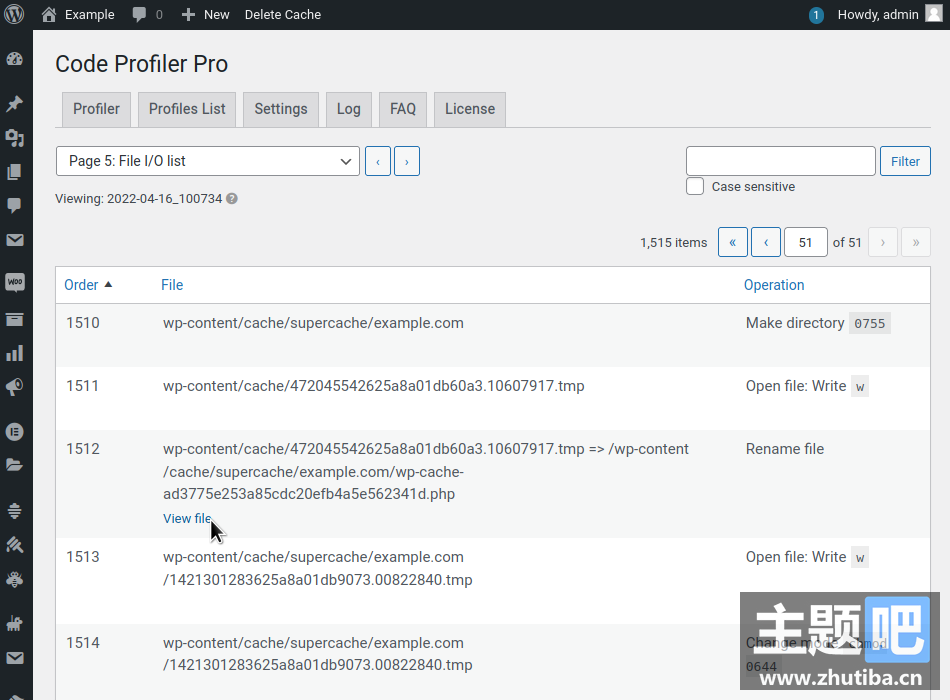Open the Analytics bar chart sidebar icon
Screen dimensions: 950x700
(15, 353)
